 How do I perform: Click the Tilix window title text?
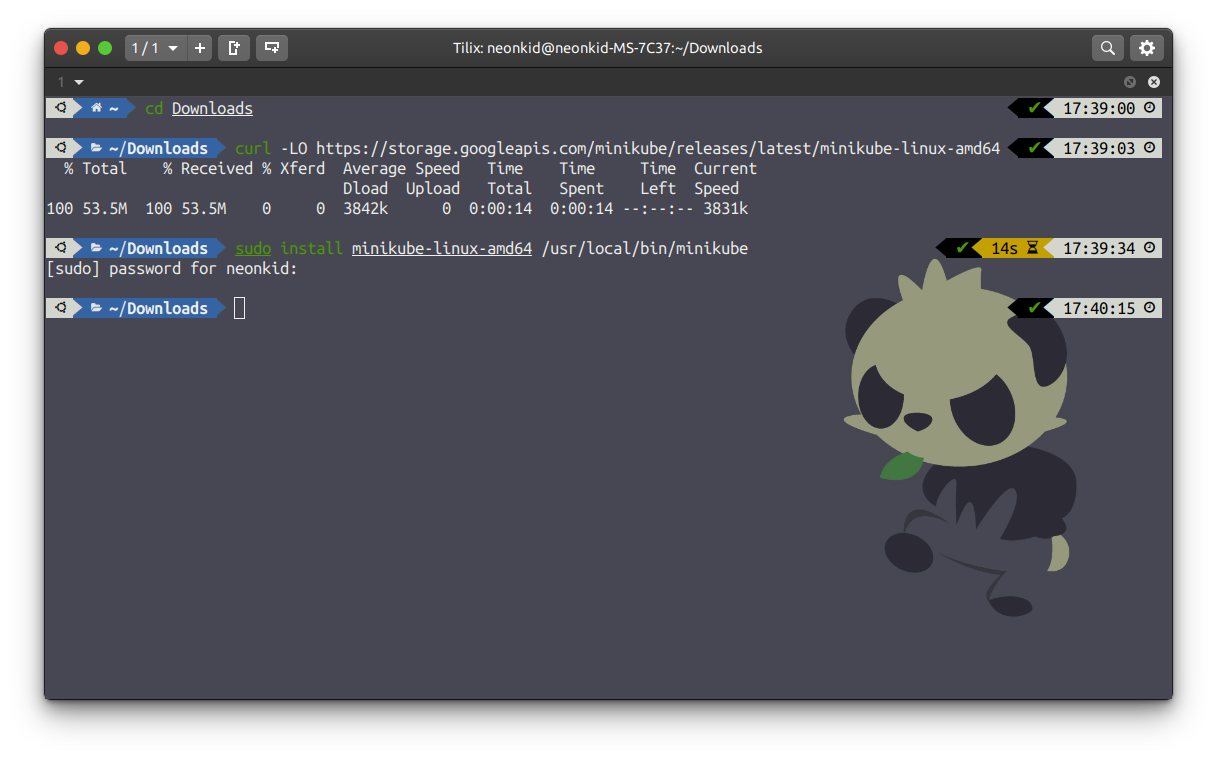pyautogui.click(x=608, y=47)
